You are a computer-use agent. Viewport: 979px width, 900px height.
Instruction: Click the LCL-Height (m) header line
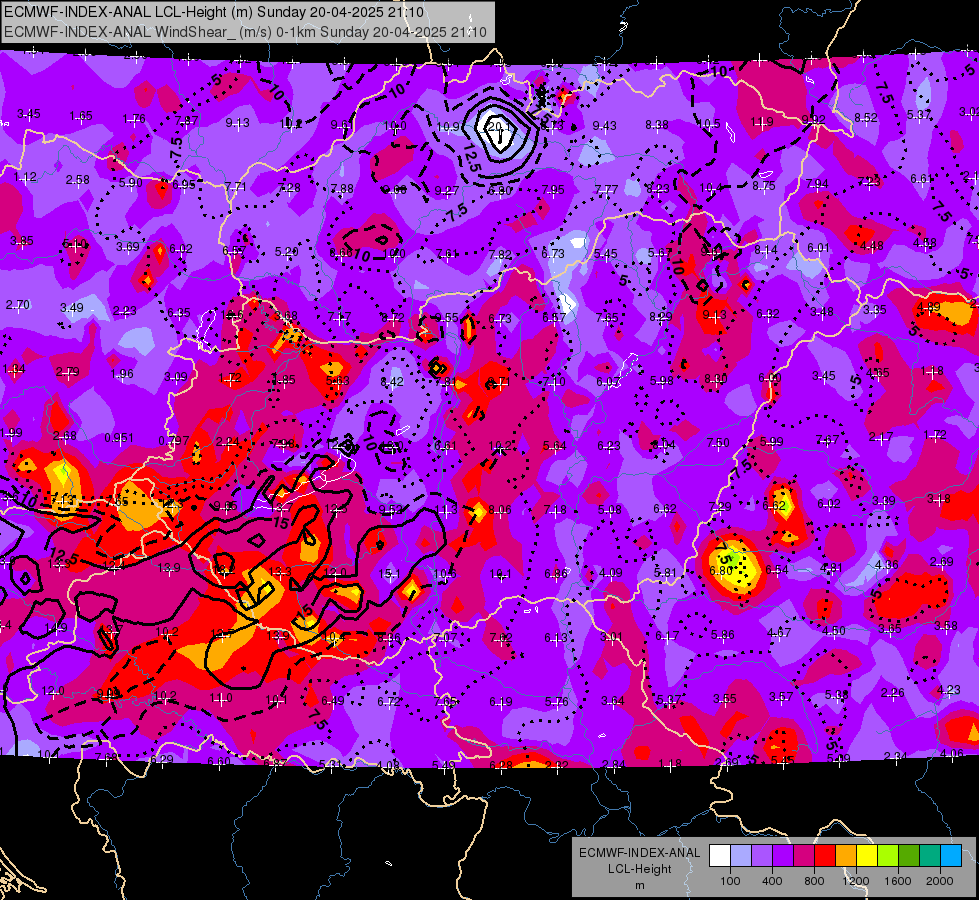(x=214, y=12)
